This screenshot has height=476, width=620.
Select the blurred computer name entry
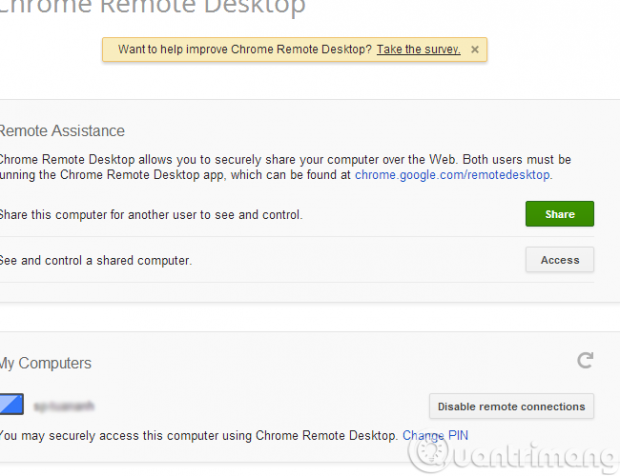click(x=64, y=406)
